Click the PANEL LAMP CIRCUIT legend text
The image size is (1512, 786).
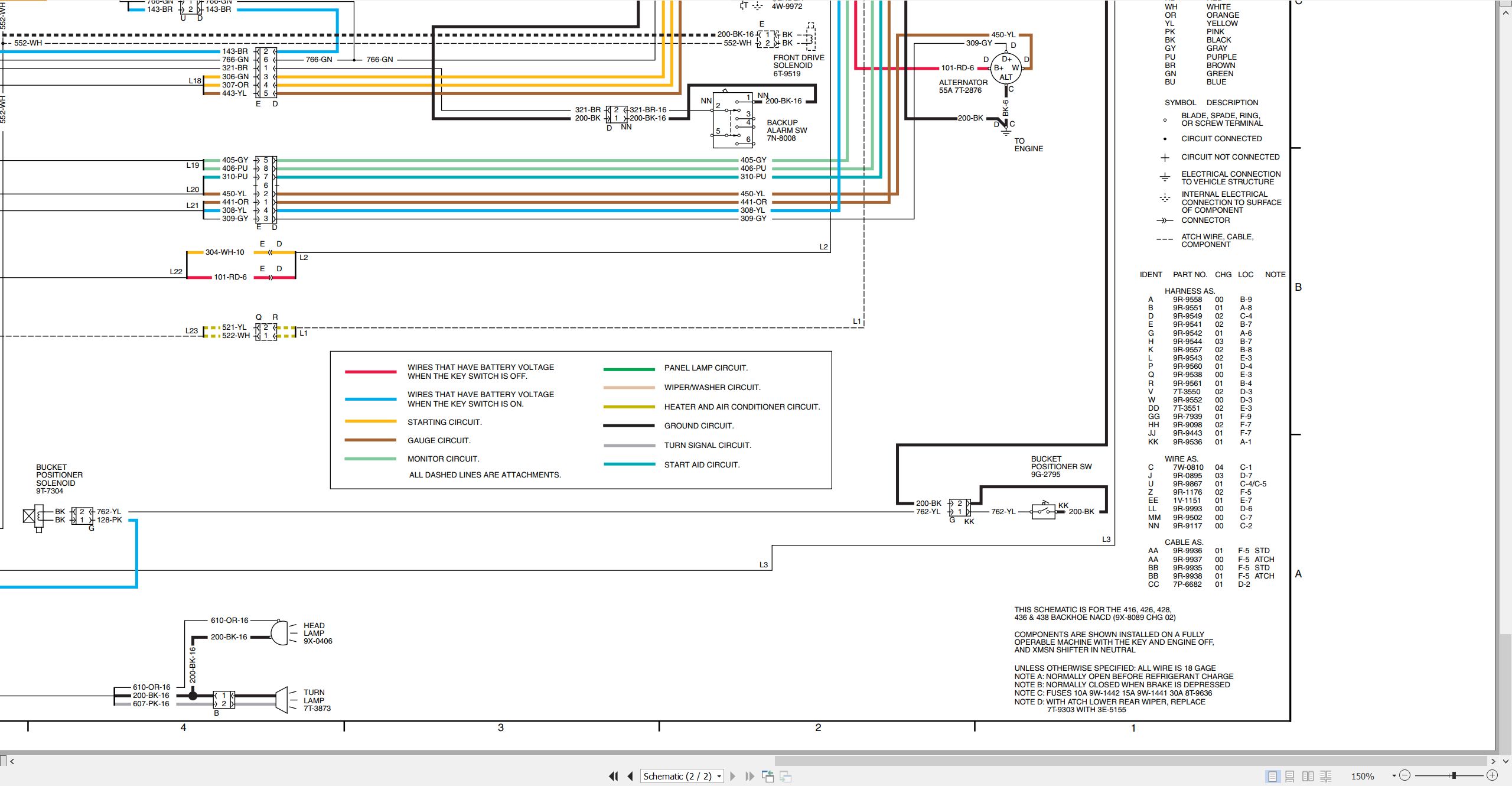(x=706, y=368)
